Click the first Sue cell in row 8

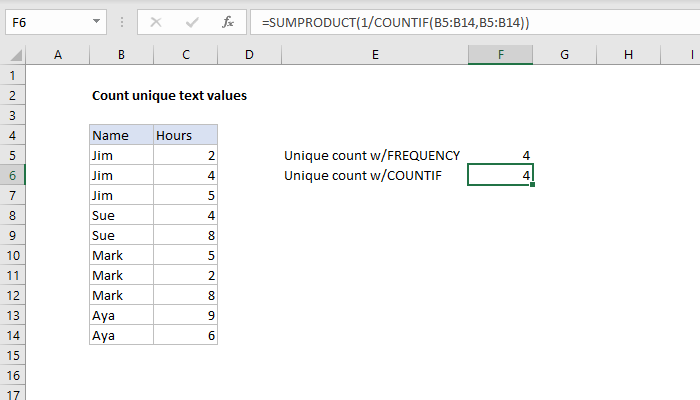[121, 215]
